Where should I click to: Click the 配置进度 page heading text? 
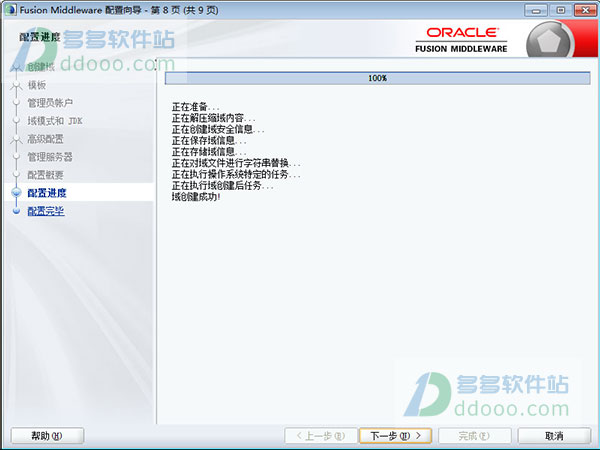[40, 37]
